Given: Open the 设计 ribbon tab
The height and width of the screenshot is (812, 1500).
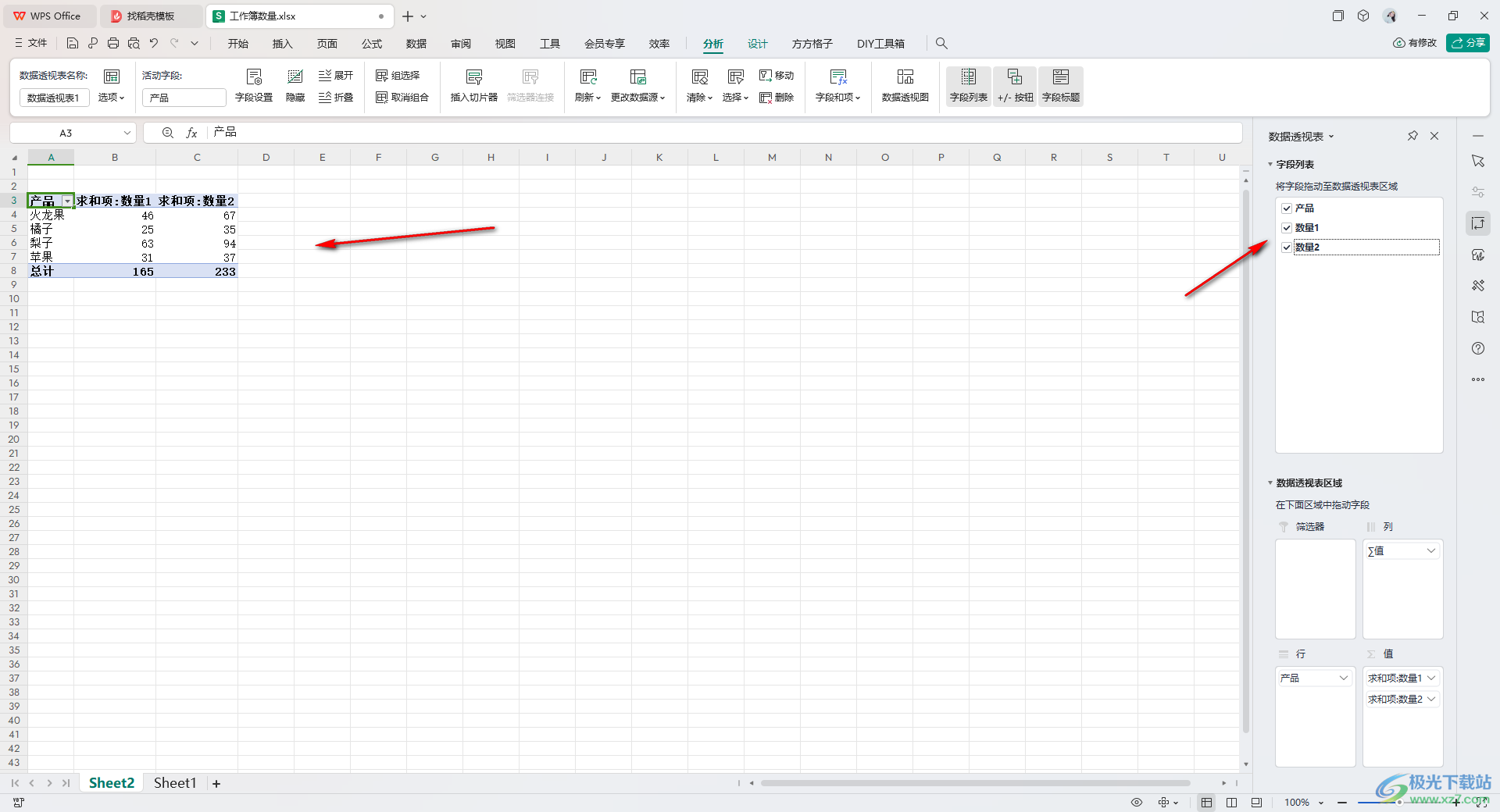Looking at the screenshot, I should click(757, 44).
